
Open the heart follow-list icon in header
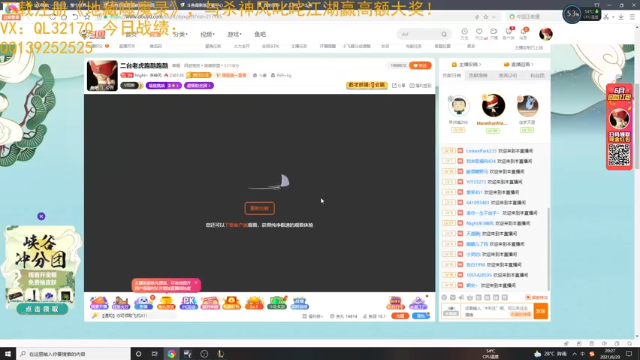coord(479,31)
